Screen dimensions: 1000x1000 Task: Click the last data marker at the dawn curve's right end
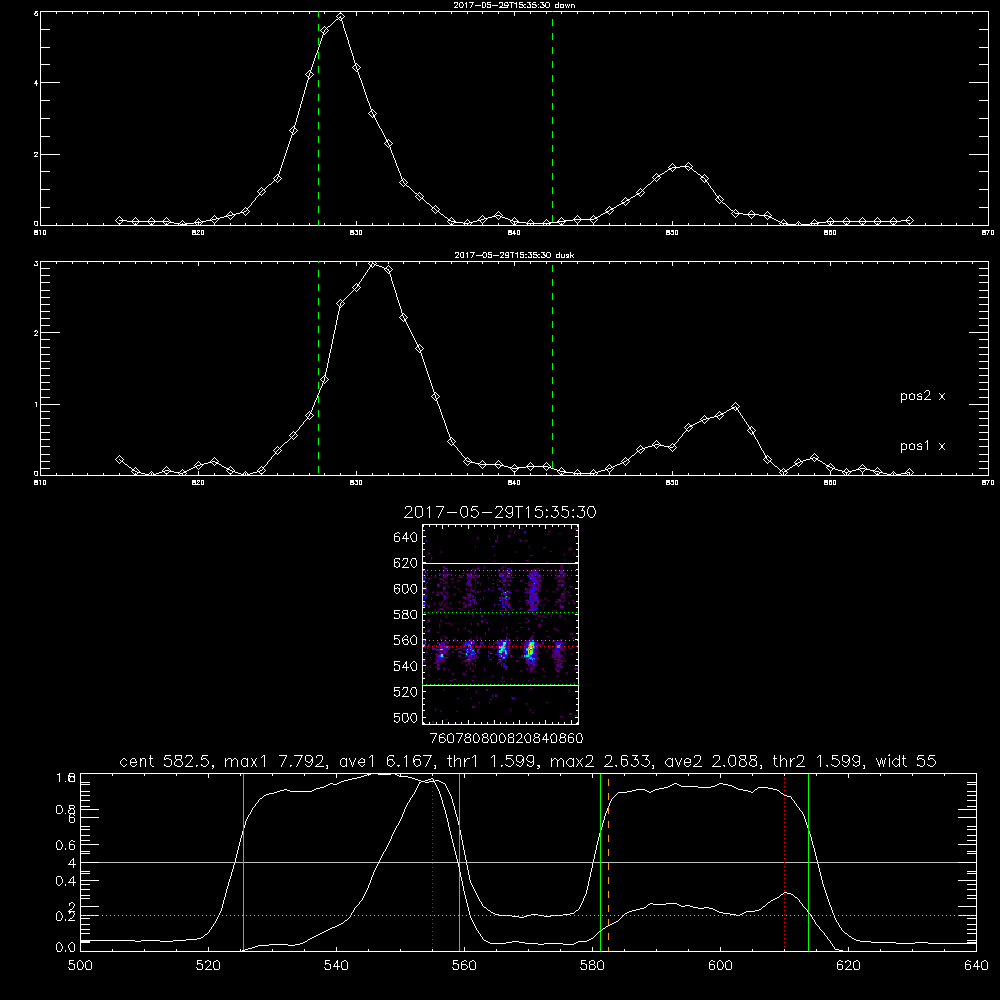(909, 221)
